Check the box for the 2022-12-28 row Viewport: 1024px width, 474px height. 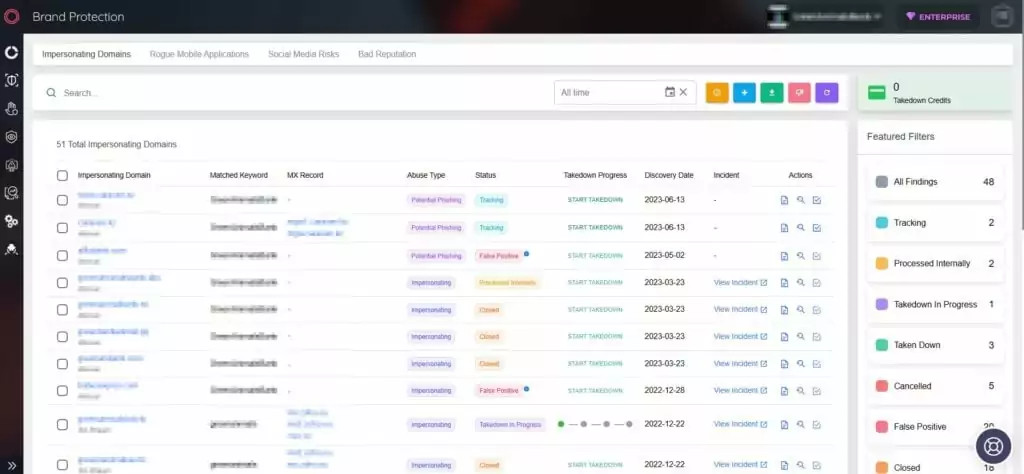coord(62,390)
